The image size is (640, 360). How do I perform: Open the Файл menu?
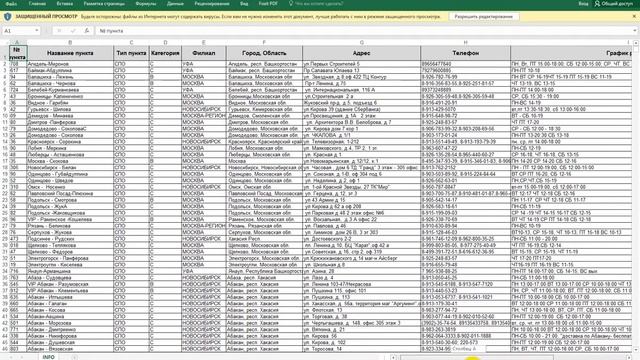coord(11,4)
